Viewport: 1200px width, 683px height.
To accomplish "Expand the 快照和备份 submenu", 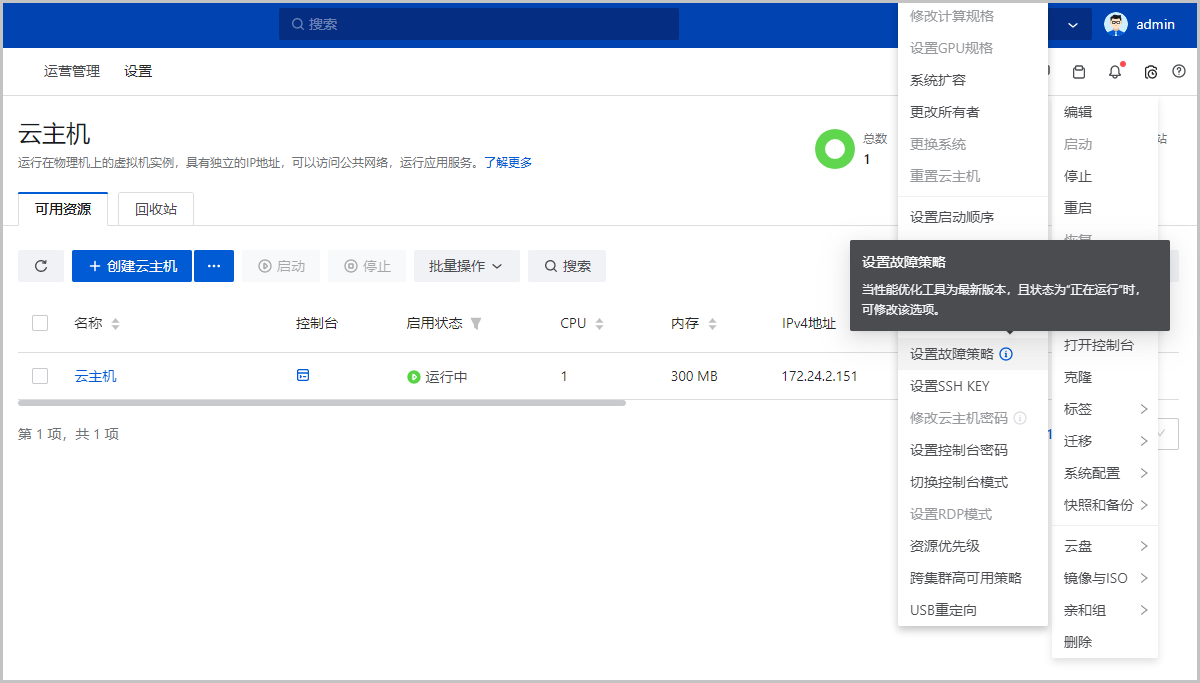I will [x=1105, y=505].
